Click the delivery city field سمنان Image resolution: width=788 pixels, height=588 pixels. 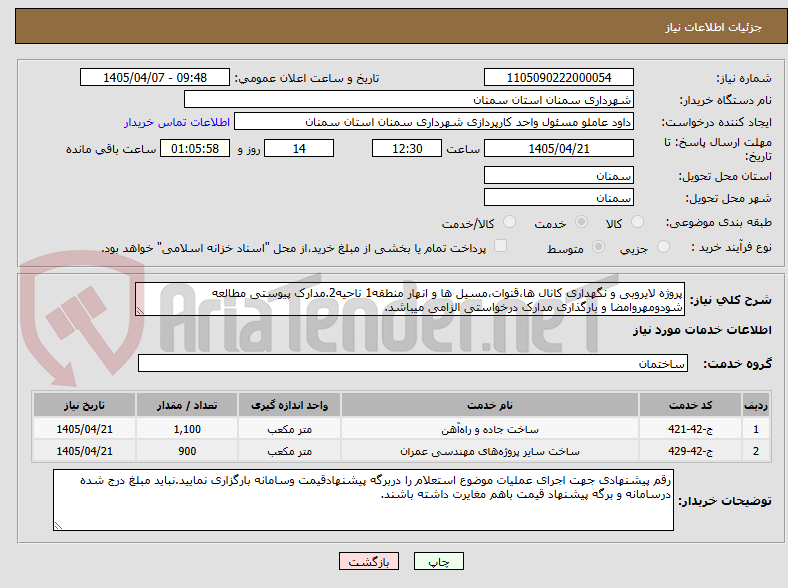pyautogui.click(x=558, y=197)
